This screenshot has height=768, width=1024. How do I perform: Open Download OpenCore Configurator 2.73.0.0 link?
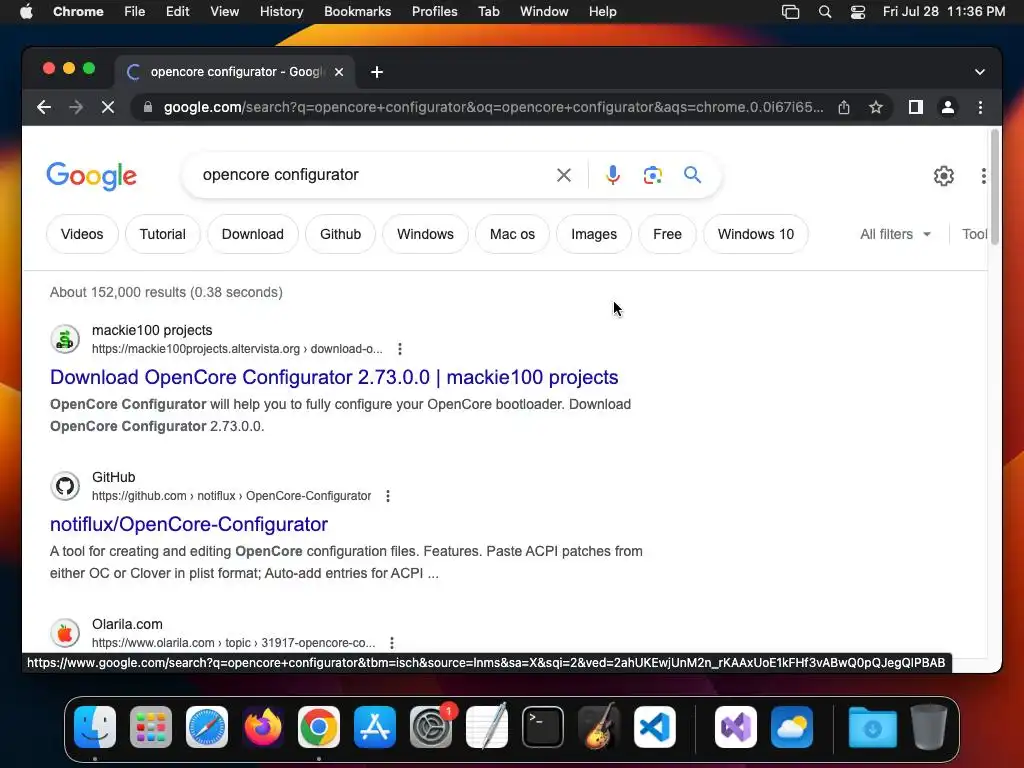334,377
